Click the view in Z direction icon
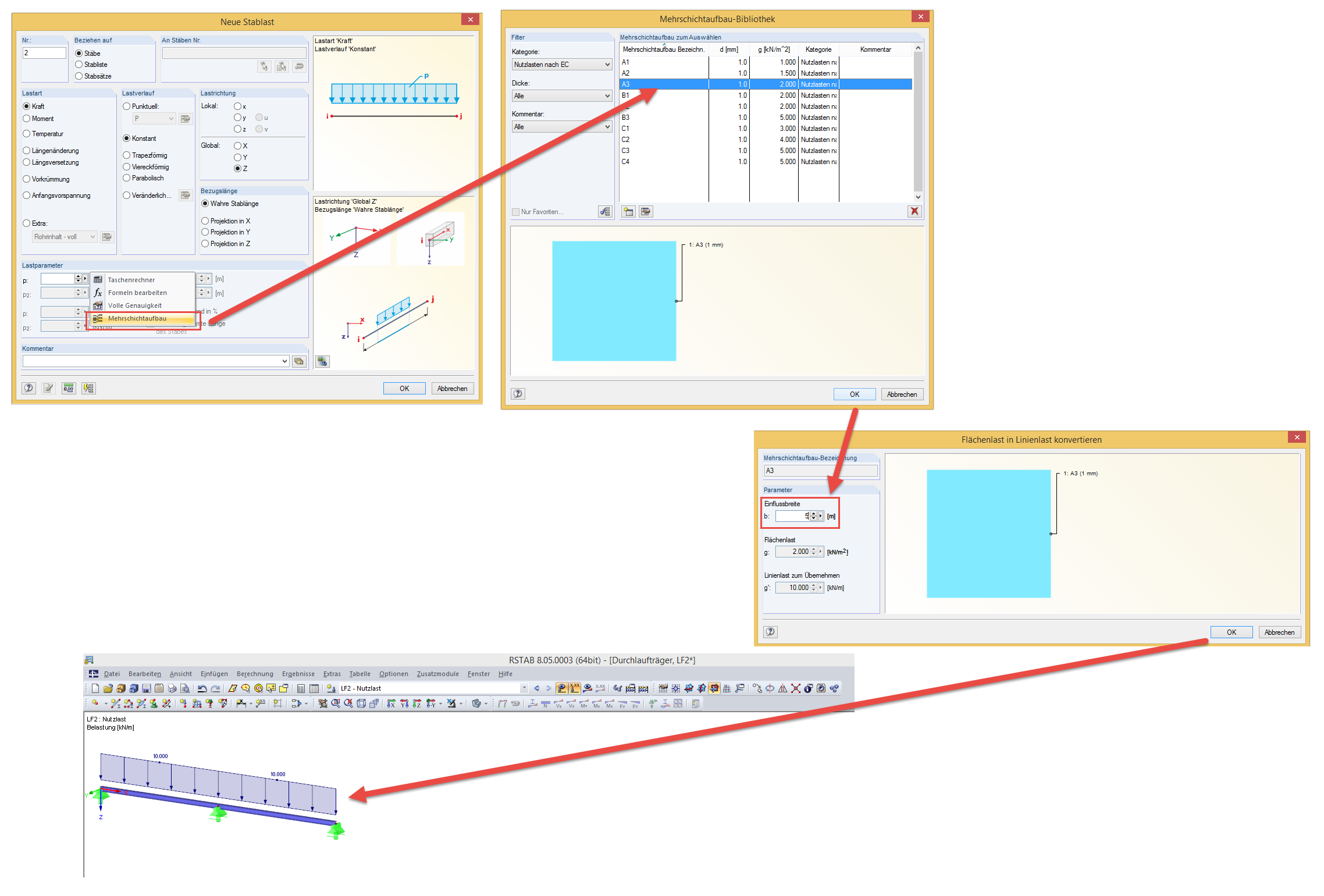This screenshot has height=896, width=1324. point(417,703)
